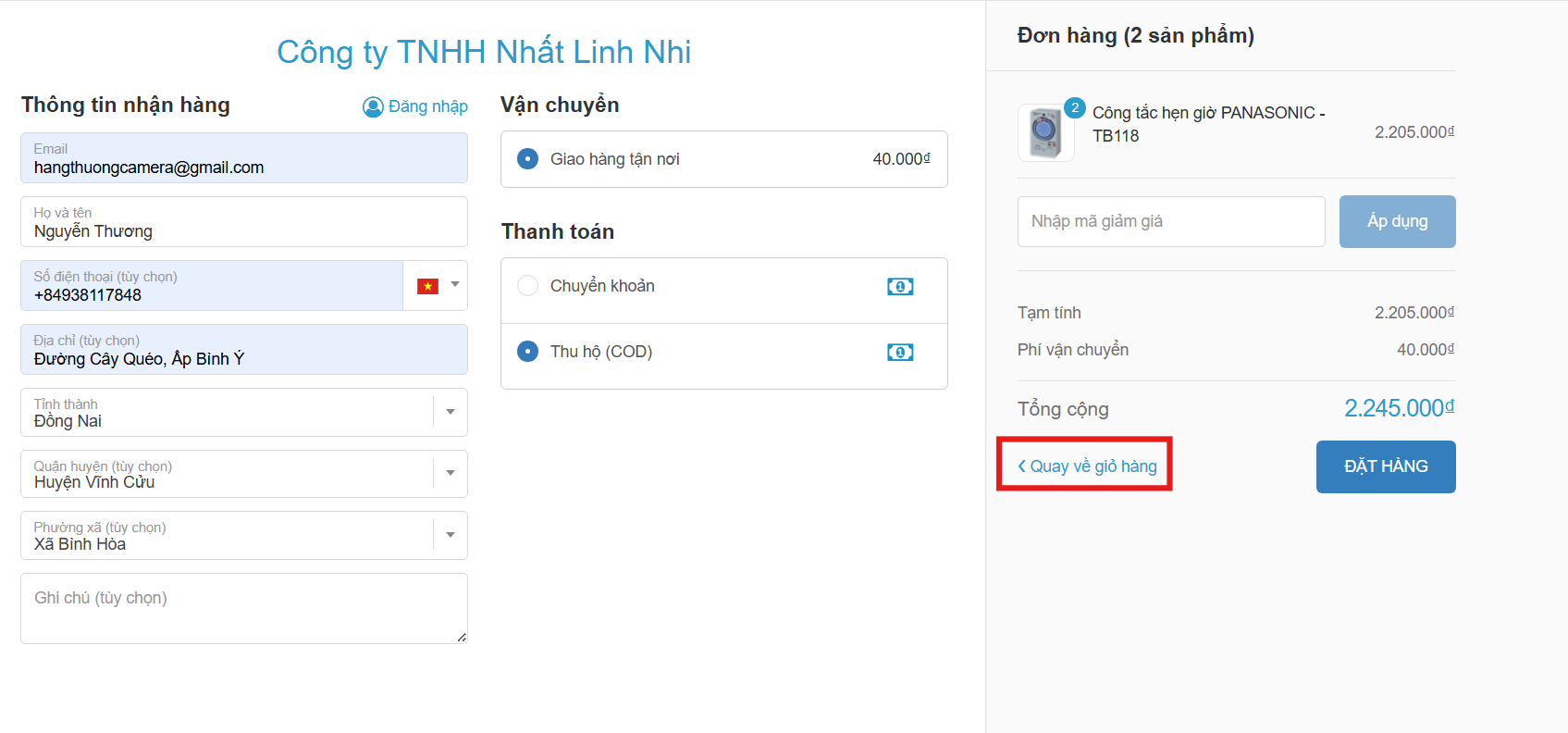The height and width of the screenshot is (733, 1568).
Task: Click the Nhập mã giảm giá field
Action: pos(1171,221)
